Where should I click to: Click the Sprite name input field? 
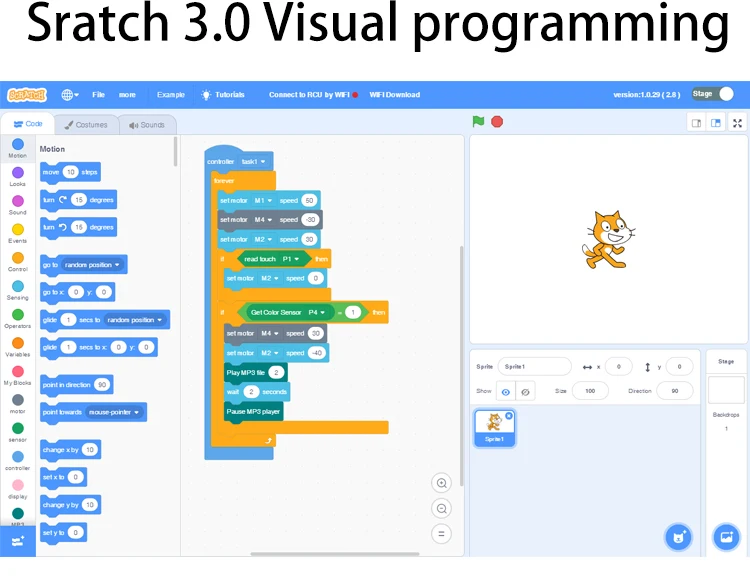tap(534, 366)
